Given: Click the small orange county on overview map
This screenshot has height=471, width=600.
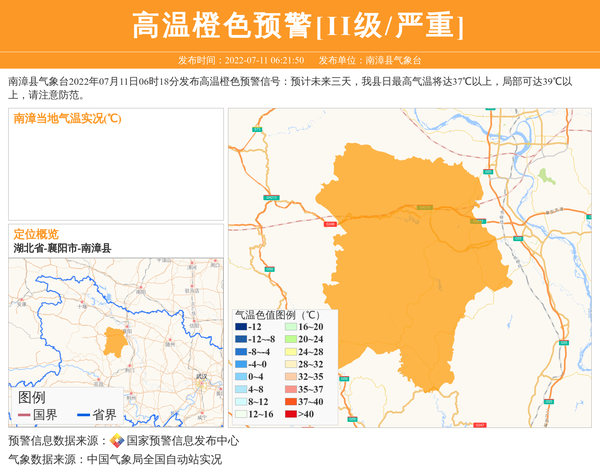Looking at the screenshot, I should [x=115, y=341].
